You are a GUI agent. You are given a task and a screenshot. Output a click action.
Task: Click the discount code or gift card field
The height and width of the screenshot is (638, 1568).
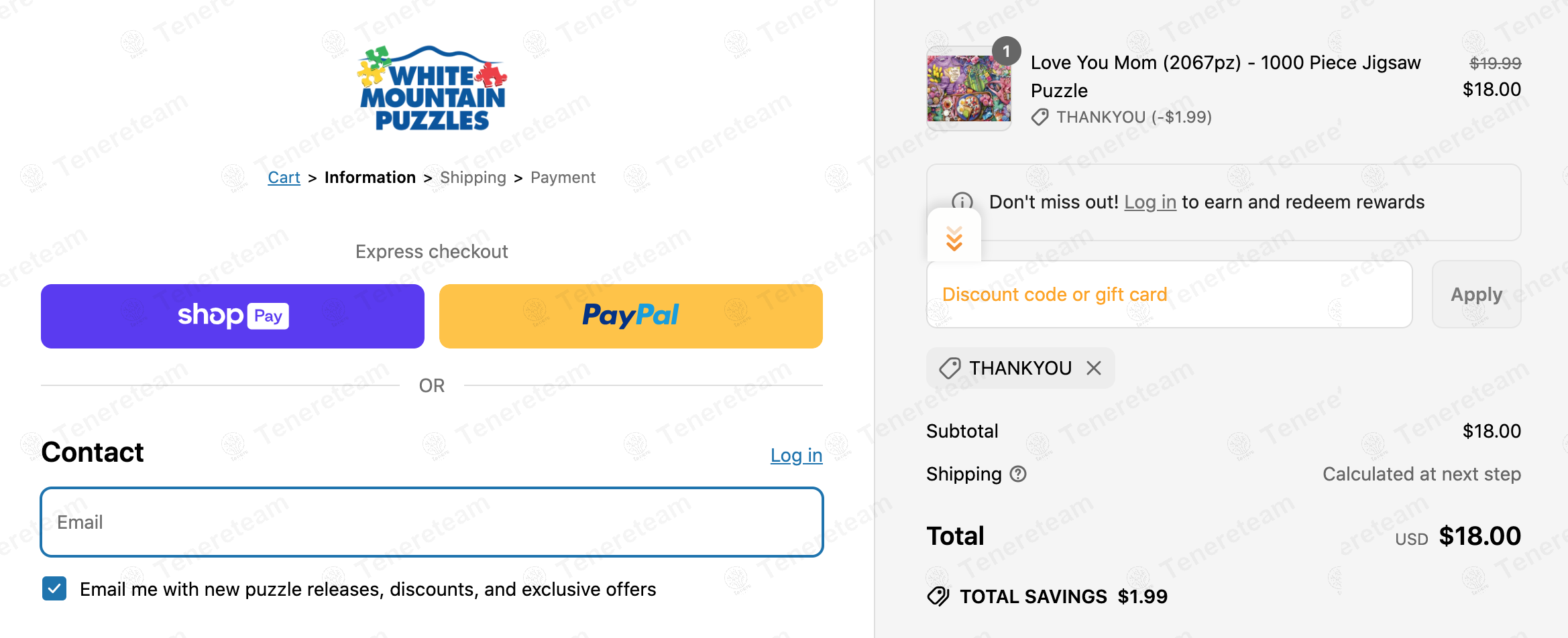(x=1169, y=294)
